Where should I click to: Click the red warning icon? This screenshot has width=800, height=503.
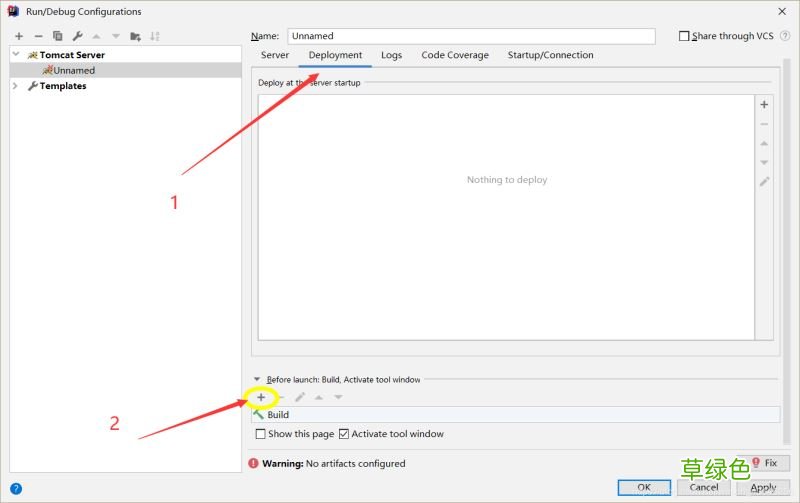pos(253,463)
